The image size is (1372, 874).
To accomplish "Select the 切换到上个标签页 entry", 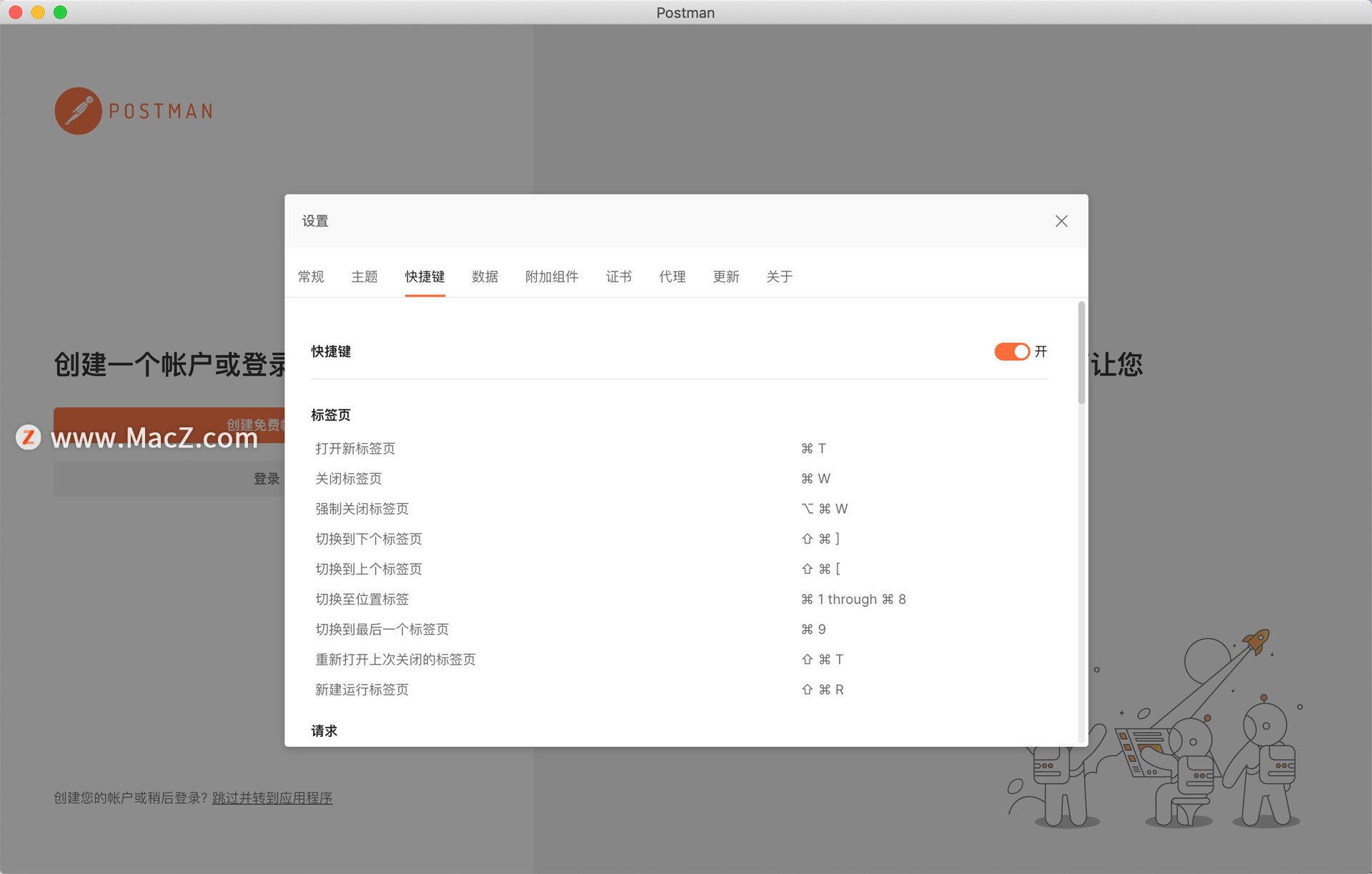I will [x=369, y=569].
